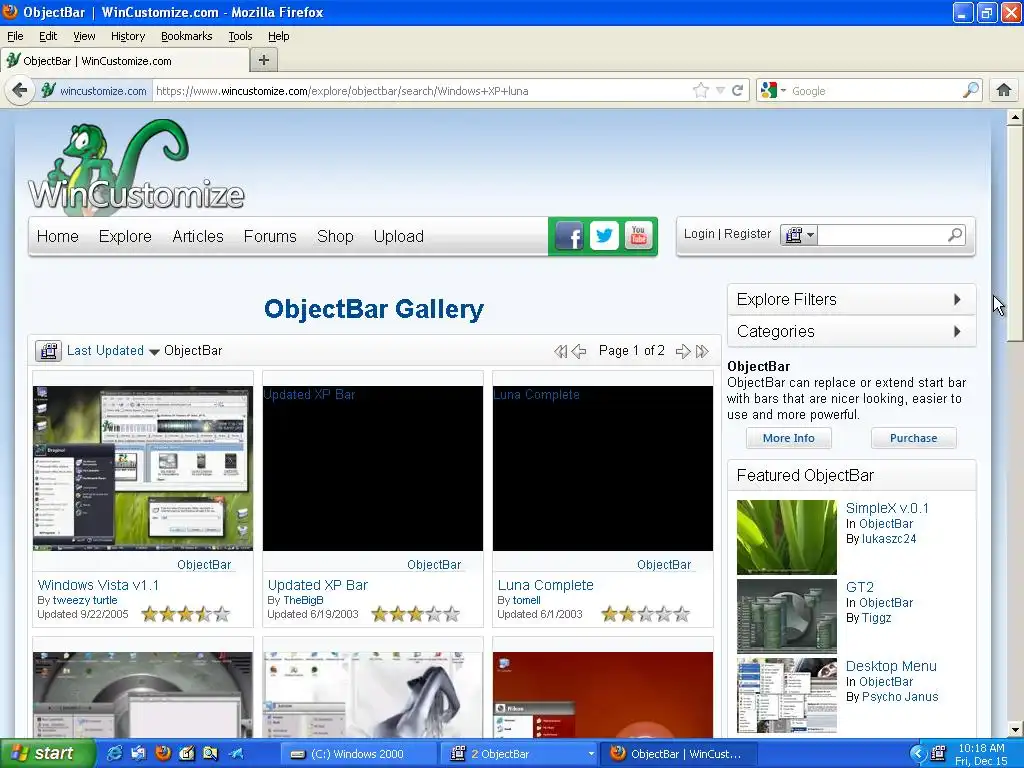Image resolution: width=1024 pixels, height=768 pixels.
Task: Expand hidden system tray icons arrow
Action: pyautogui.click(x=917, y=754)
